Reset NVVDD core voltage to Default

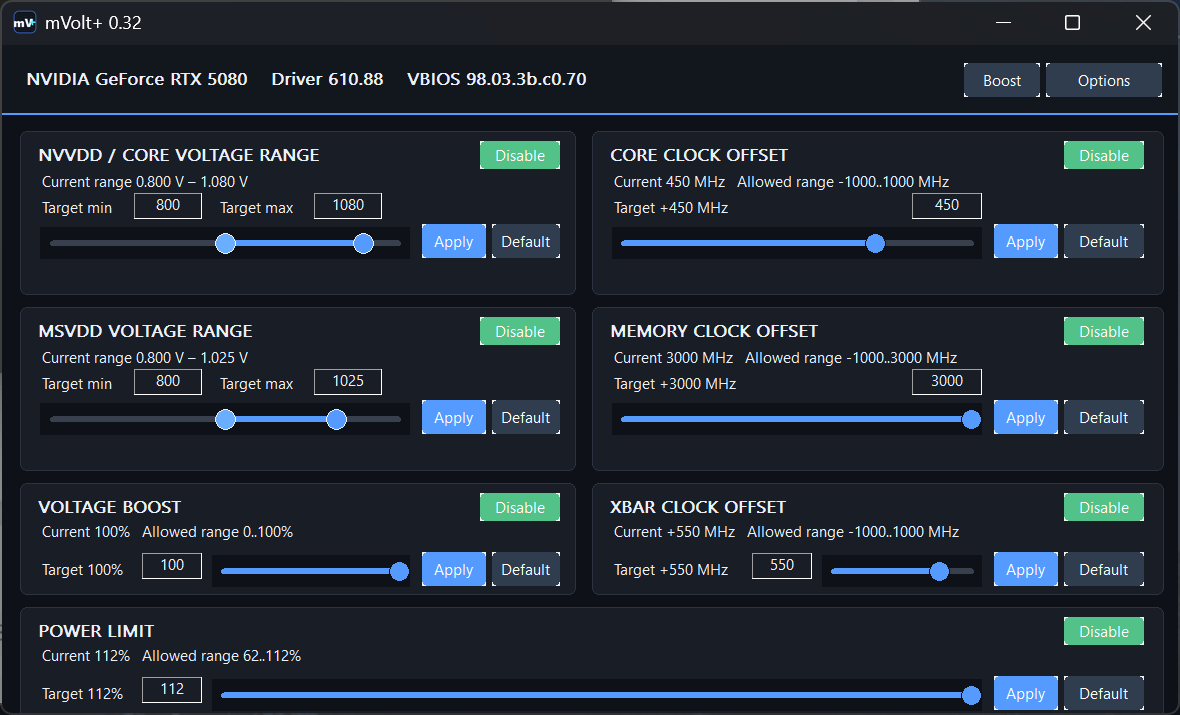(x=526, y=242)
